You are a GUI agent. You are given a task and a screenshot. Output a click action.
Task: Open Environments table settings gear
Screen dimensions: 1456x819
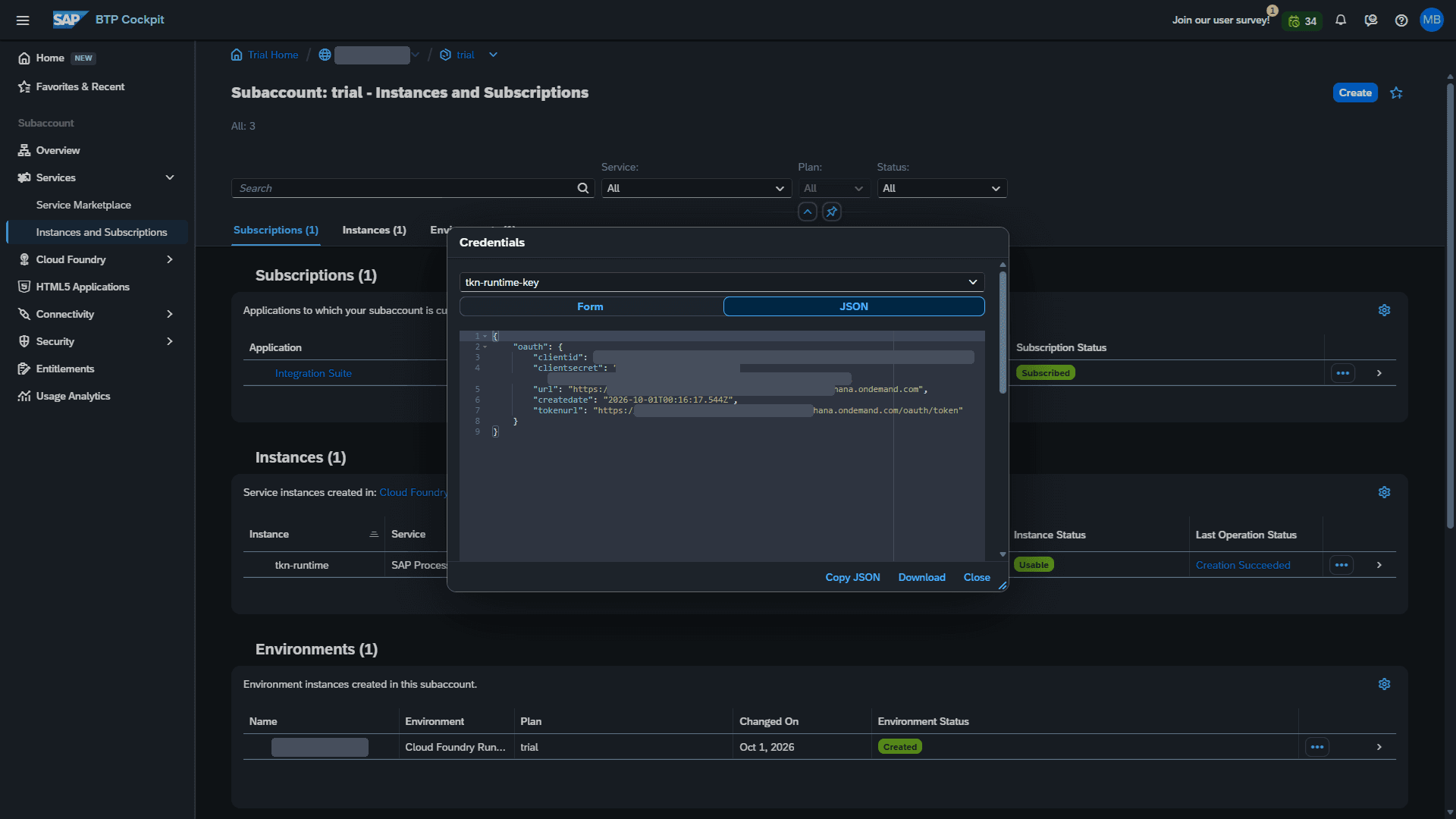pos(1384,684)
